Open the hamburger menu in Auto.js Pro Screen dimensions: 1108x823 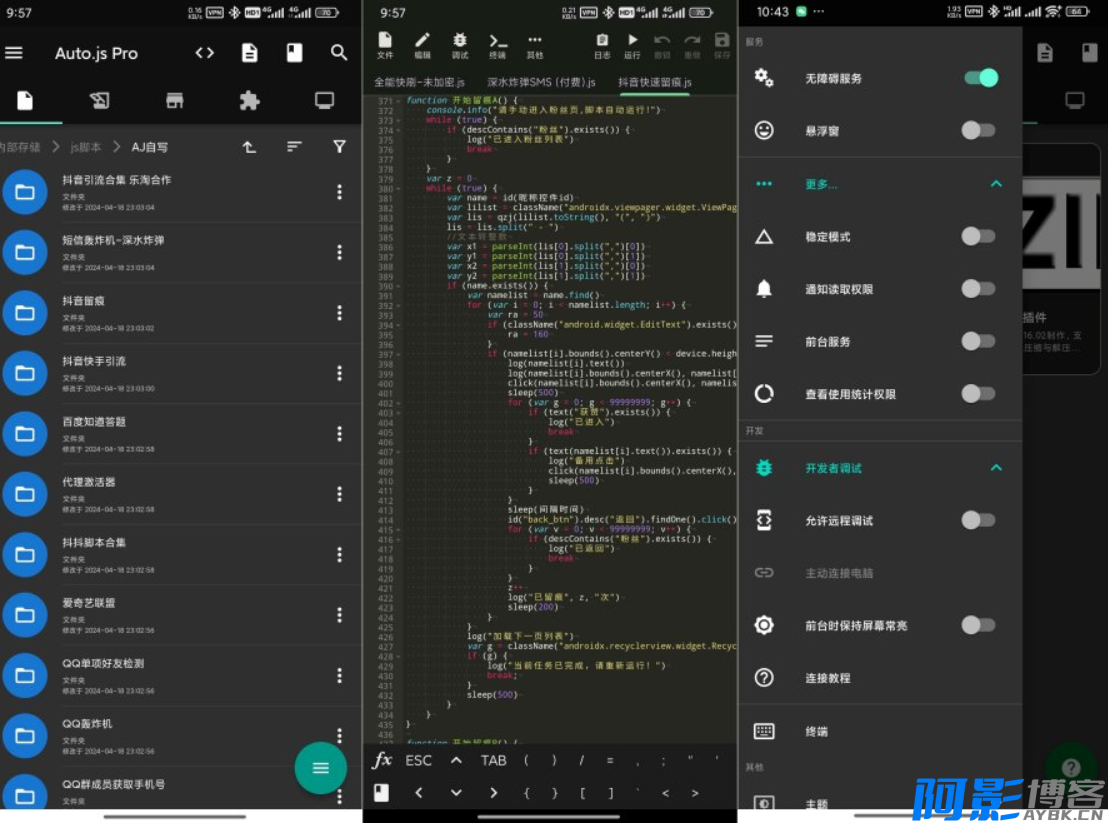(14, 53)
